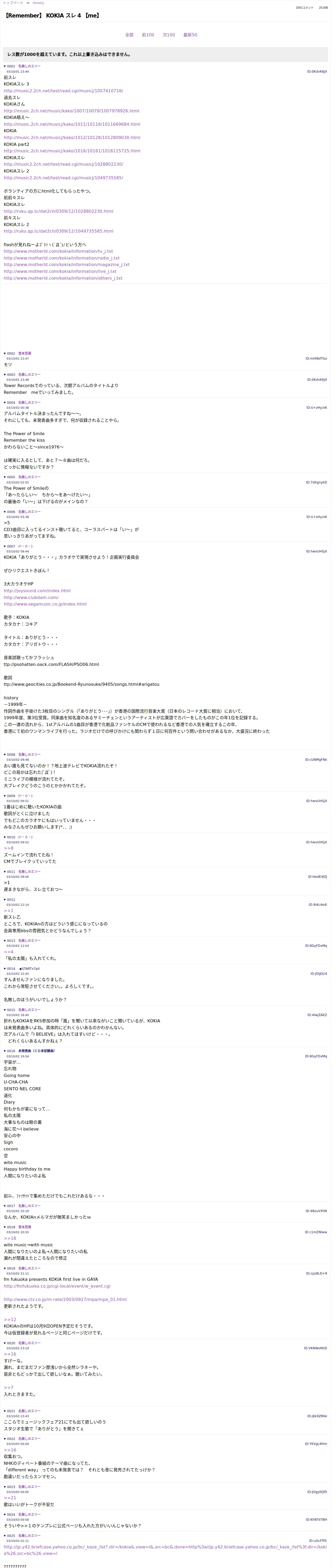Open the clubdam.com link
Screen dimensions: 336x1568
pyautogui.click(x=31, y=597)
